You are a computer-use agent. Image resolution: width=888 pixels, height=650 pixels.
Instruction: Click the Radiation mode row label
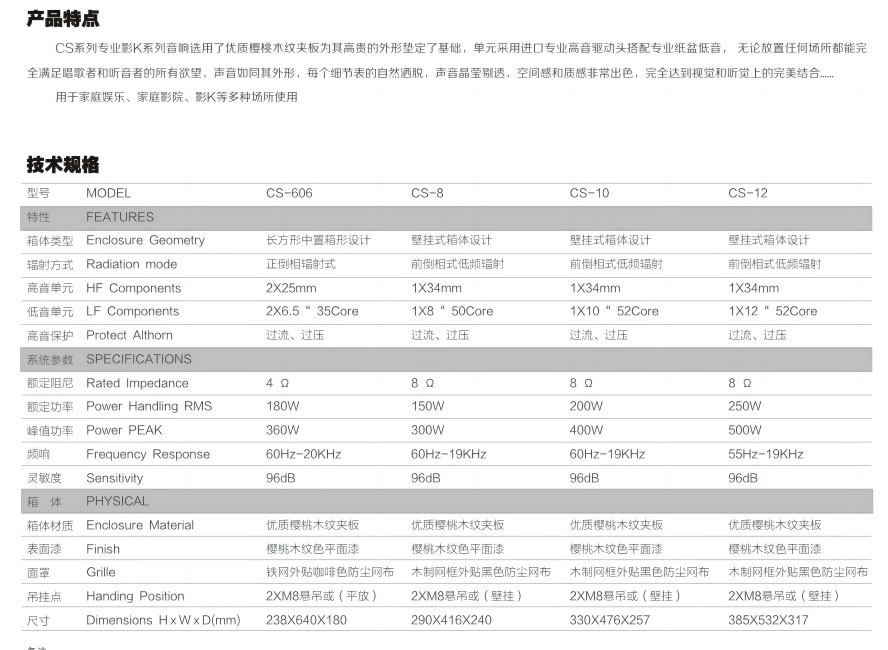tap(131, 264)
